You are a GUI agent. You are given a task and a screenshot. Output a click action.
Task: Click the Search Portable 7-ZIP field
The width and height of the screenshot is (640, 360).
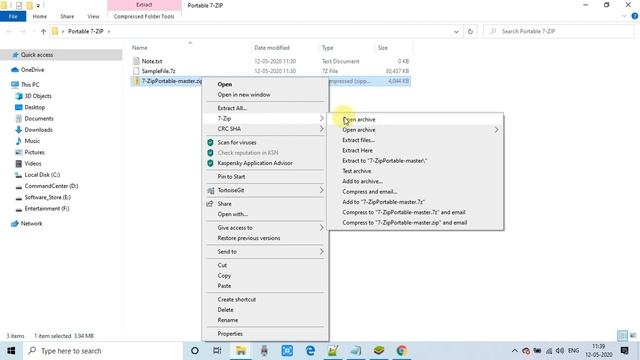(x=559, y=31)
